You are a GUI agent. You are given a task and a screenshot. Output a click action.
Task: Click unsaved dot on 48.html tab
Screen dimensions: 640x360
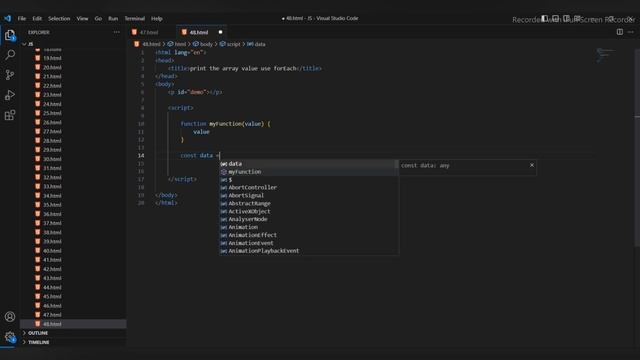click(220, 32)
